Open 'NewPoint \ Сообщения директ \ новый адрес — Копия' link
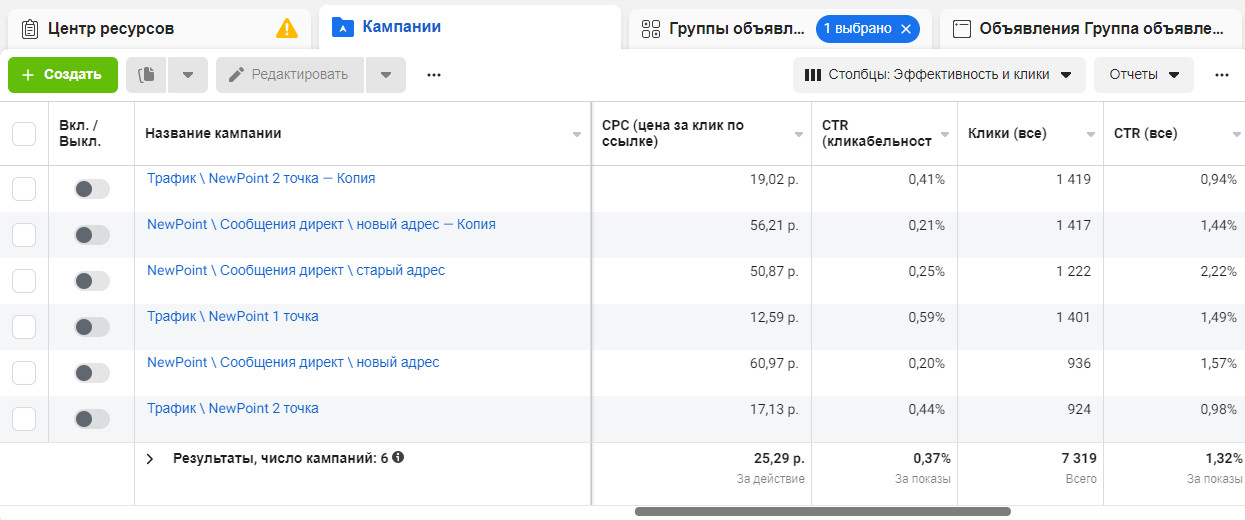Viewport: 1245px width, 520px height. coord(321,225)
